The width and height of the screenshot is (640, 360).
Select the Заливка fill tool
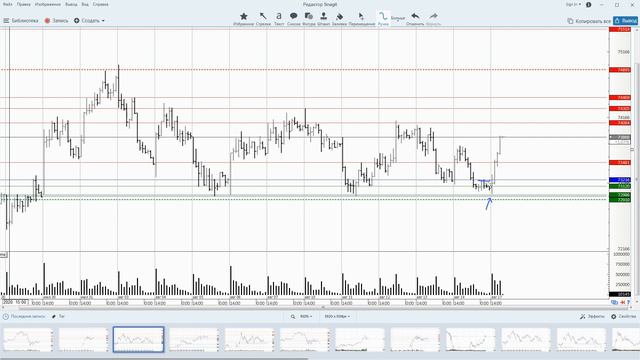pos(339,18)
